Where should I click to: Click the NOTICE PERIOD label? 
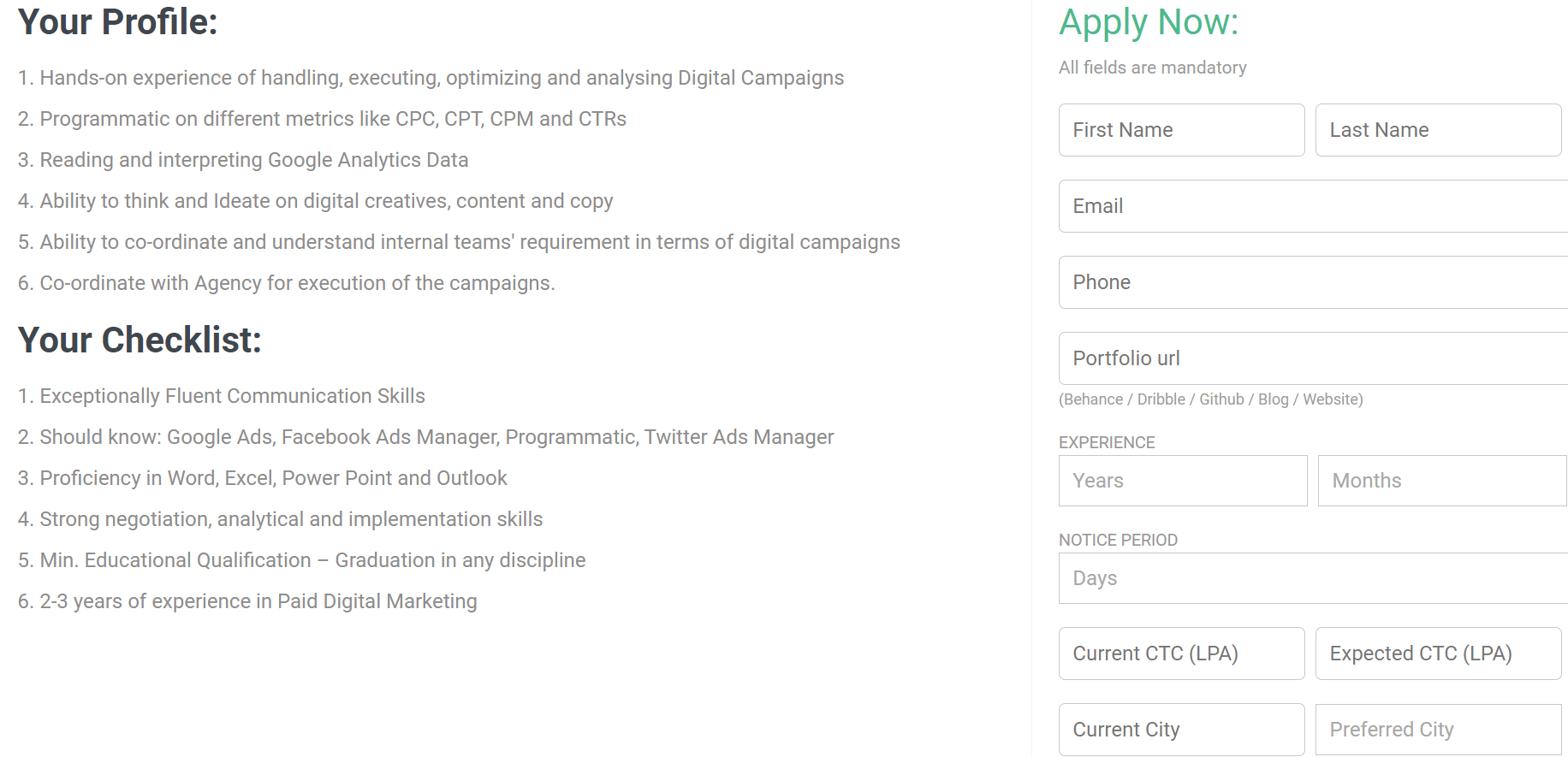coord(1118,540)
